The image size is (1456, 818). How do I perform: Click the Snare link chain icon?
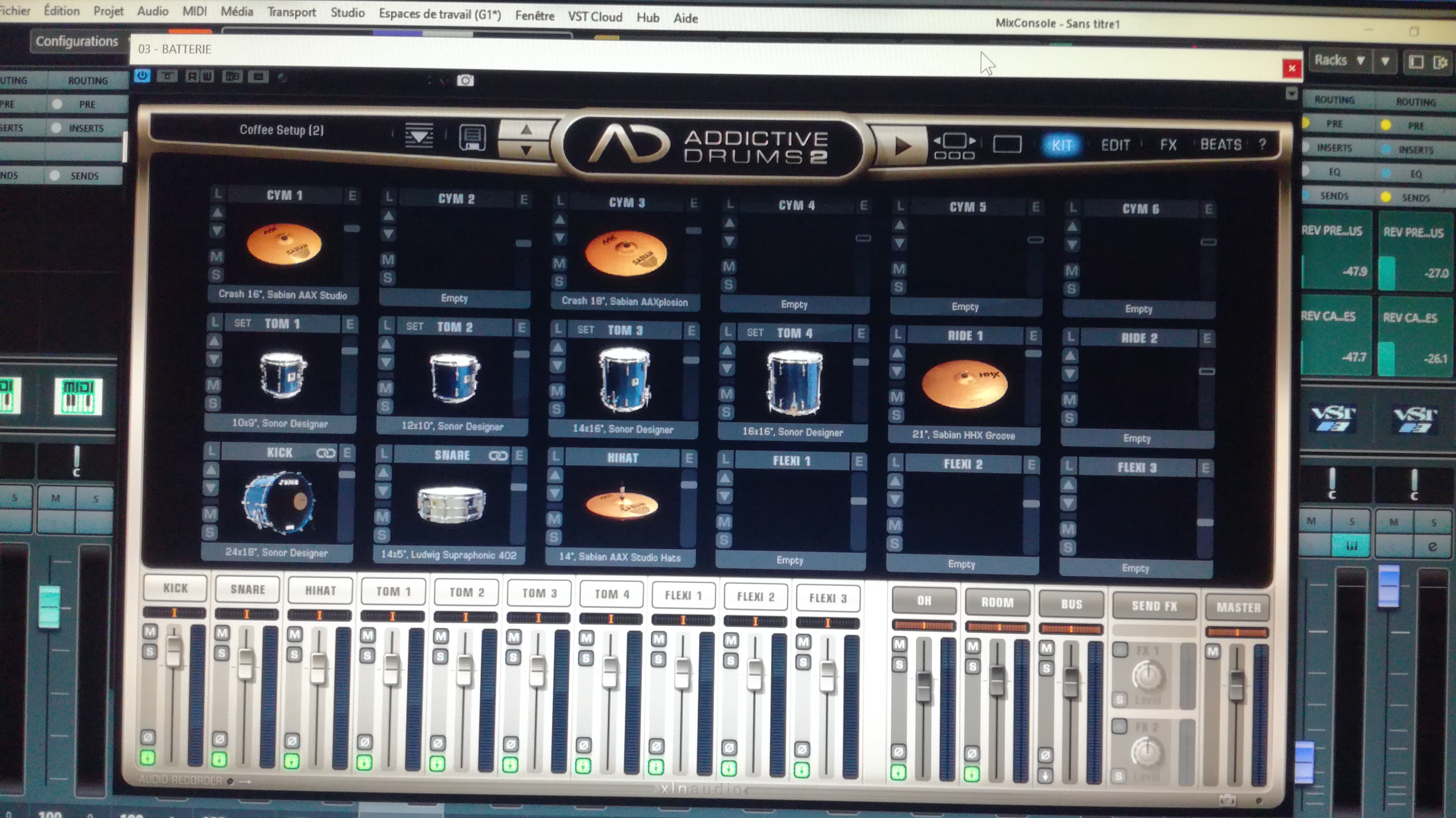point(498,456)
